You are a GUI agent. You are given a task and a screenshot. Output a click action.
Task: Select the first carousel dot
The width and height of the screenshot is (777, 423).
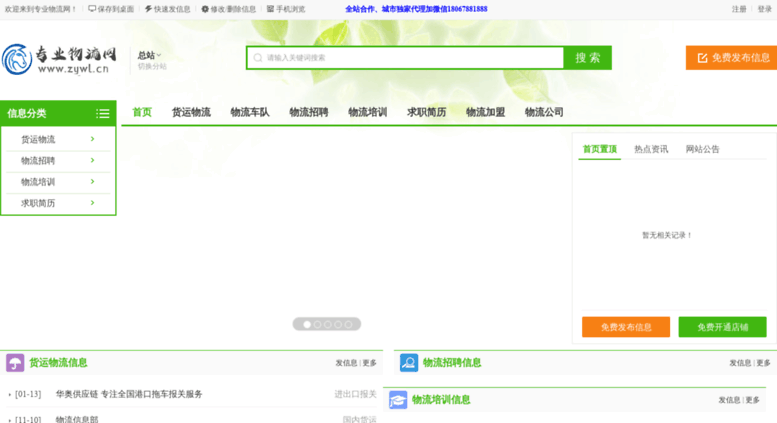307,324
